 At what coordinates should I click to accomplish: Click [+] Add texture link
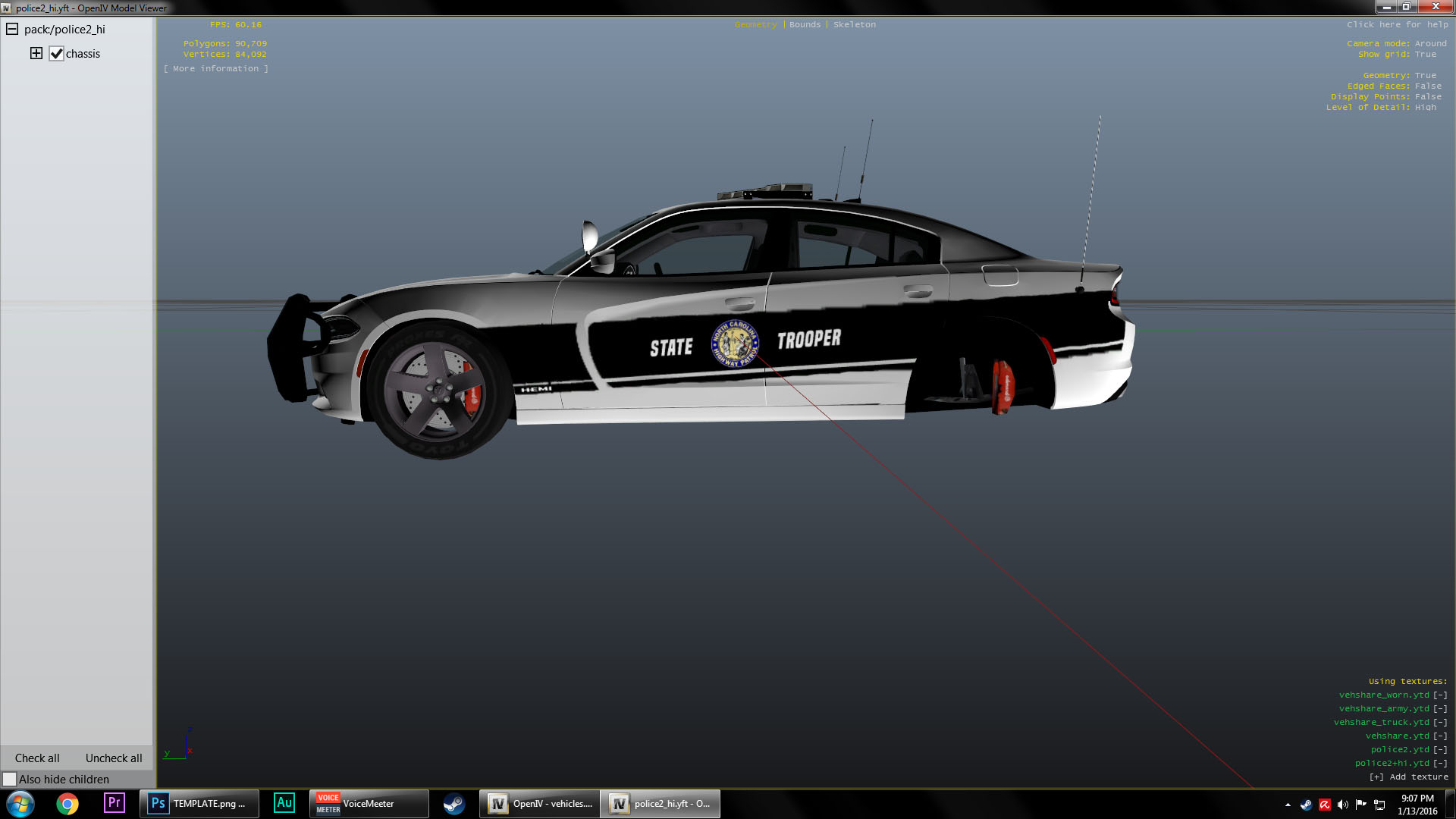[1408, 777]
